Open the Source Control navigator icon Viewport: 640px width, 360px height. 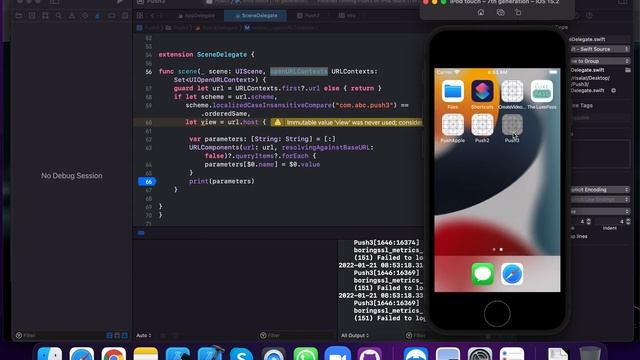32,16
